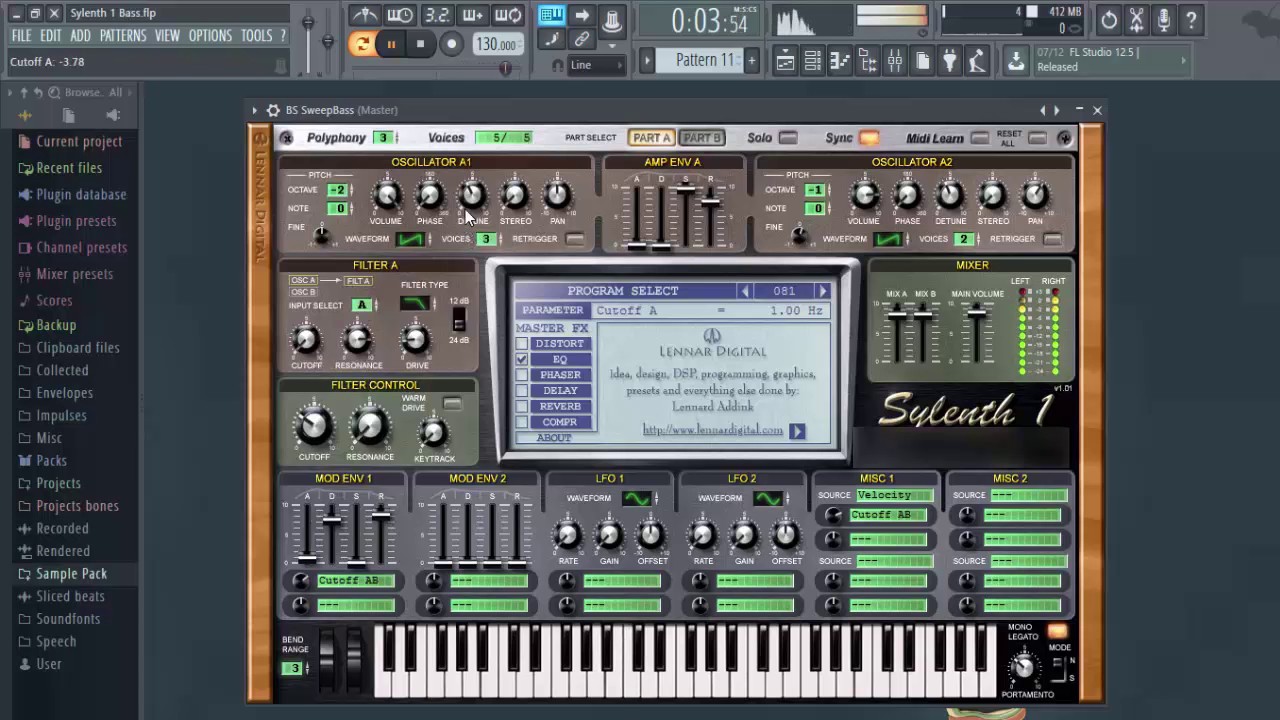Click the ABOUT button in display
The height and width of the screenshot is (720, 1280).
pyautogui.click(x=554, y=438)
